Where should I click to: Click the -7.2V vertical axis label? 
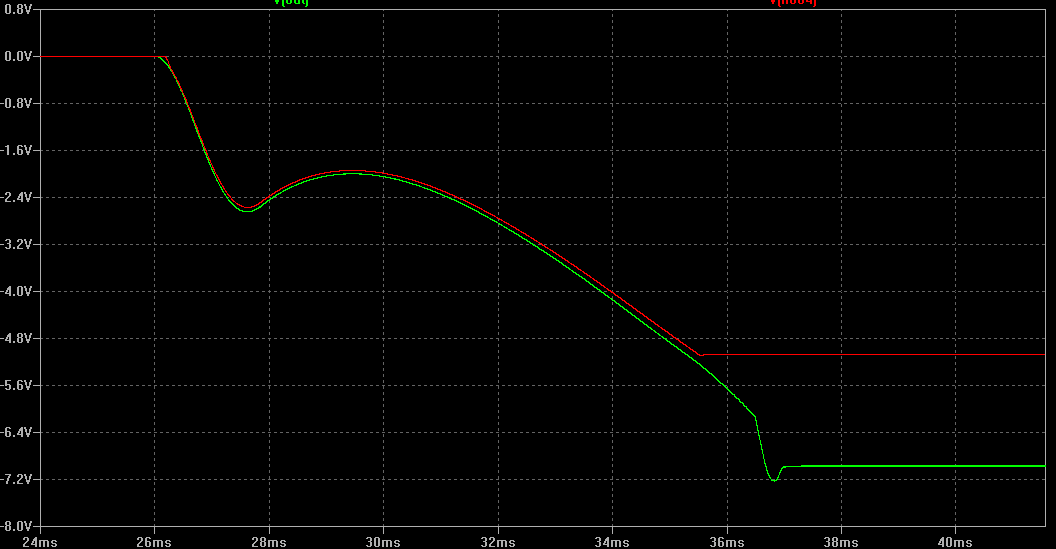coord(16,480)
